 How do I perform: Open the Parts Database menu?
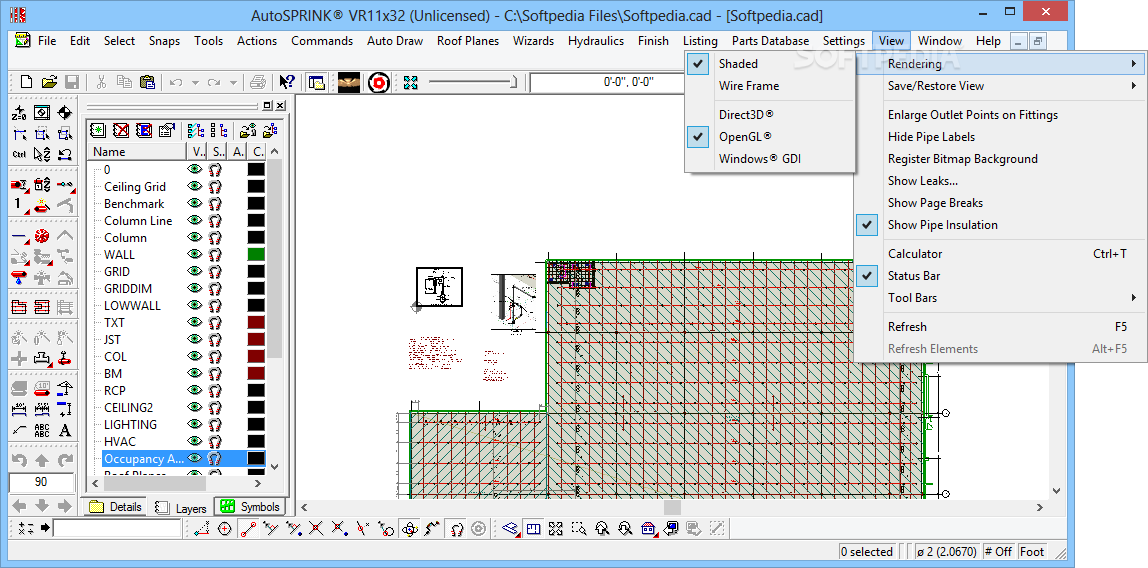[x=770, y=41]
